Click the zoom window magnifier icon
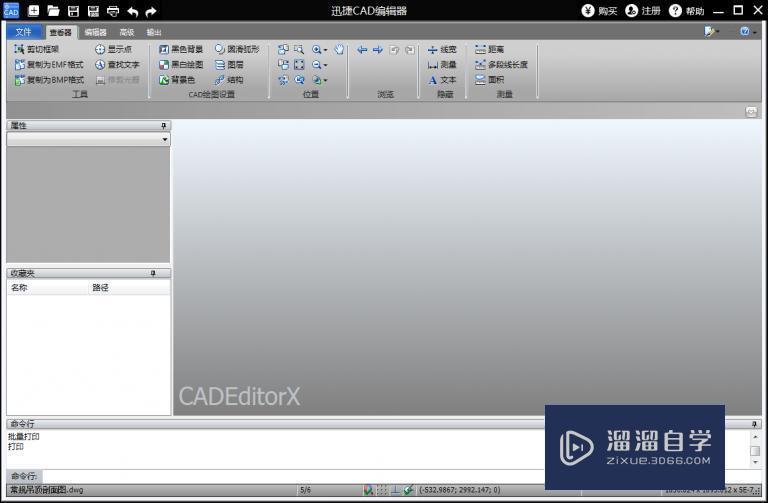This screenshot has height=503, width=768. 299,49
